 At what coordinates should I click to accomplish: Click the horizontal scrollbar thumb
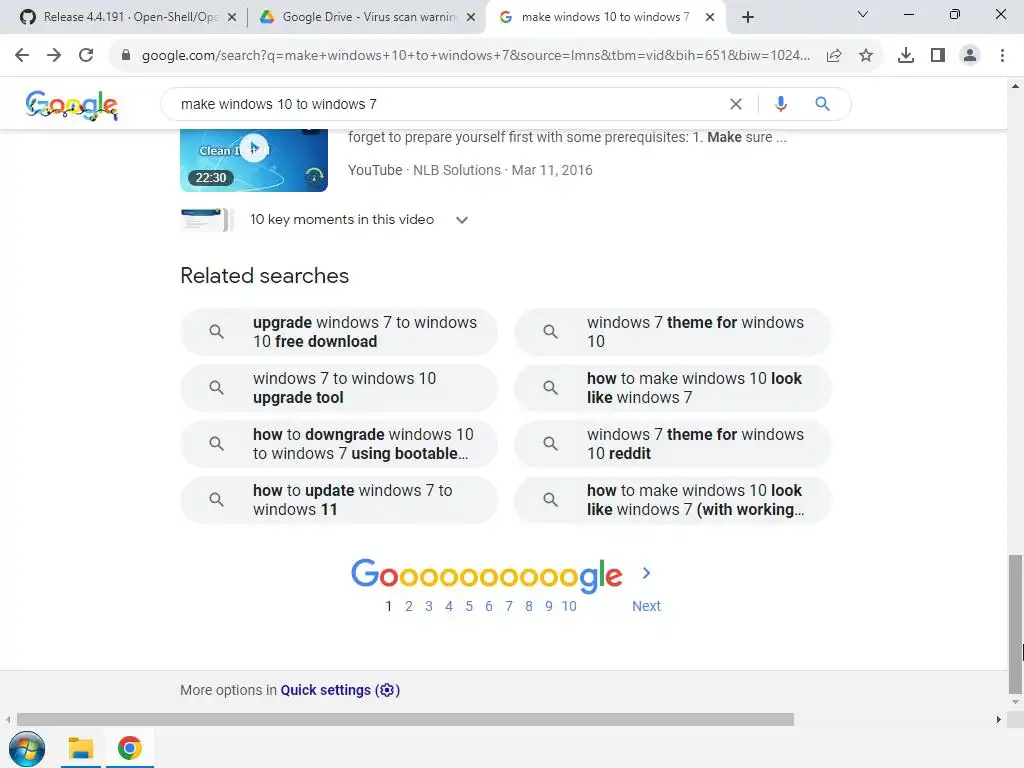pyautogui.click(x=405, y=720)
